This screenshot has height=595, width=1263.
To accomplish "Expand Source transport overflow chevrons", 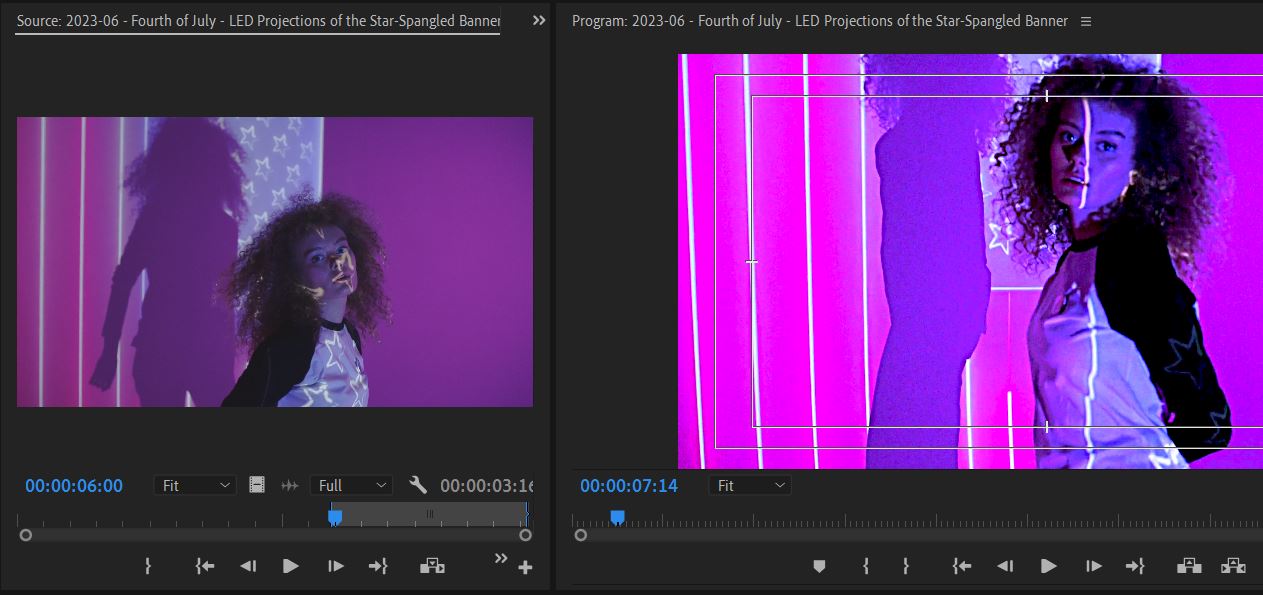I will 501,558.
